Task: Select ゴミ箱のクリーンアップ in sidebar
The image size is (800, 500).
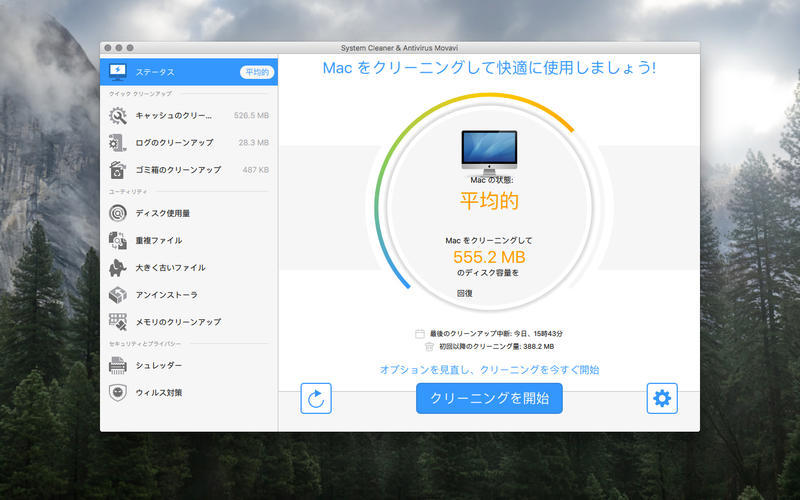Action: click(x=189, y=170)
